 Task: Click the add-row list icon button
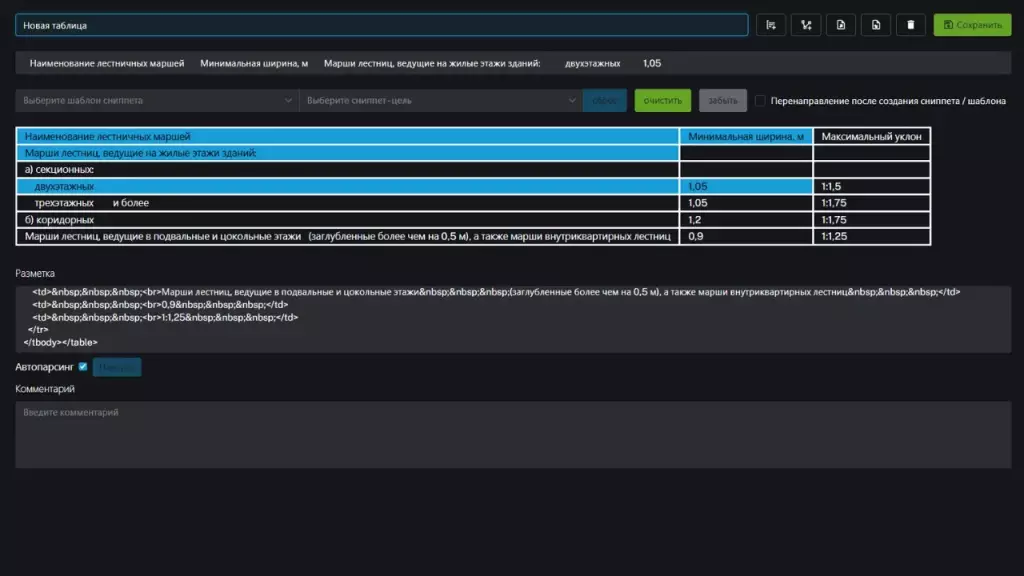[771, 25]
